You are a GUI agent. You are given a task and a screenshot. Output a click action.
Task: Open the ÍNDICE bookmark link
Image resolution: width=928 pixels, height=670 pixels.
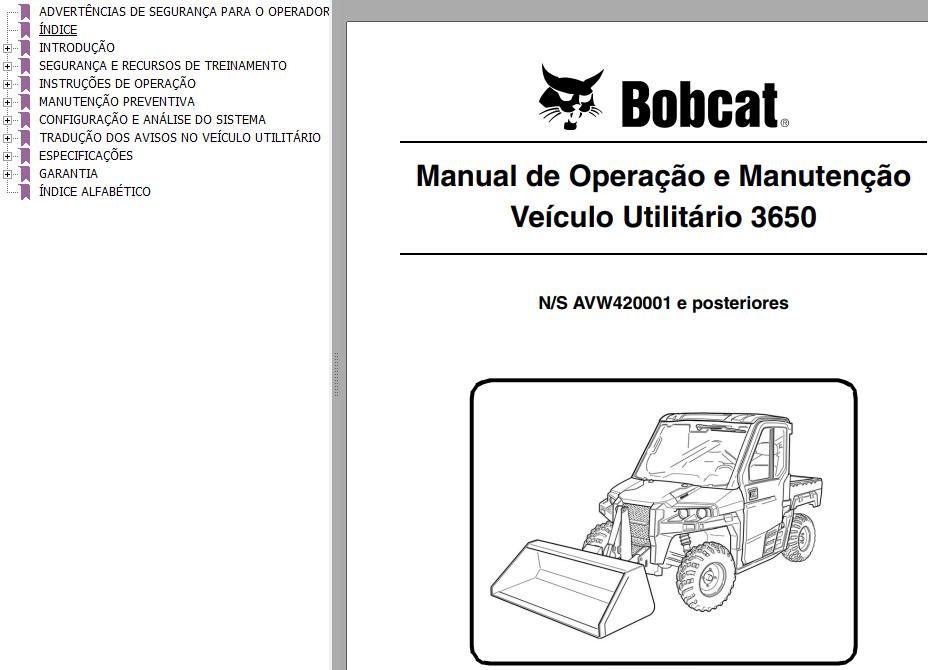pos(58,30)
